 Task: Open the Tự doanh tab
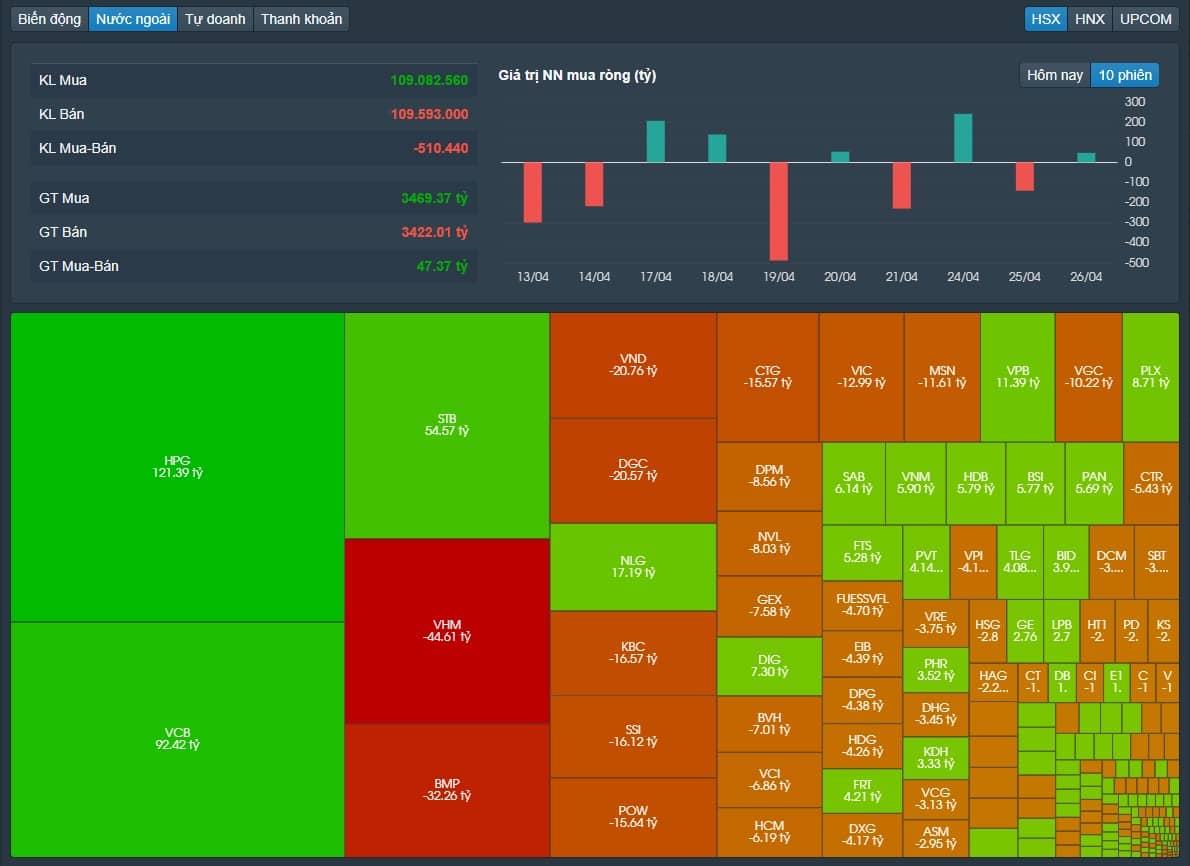click(x=216, y=19)
